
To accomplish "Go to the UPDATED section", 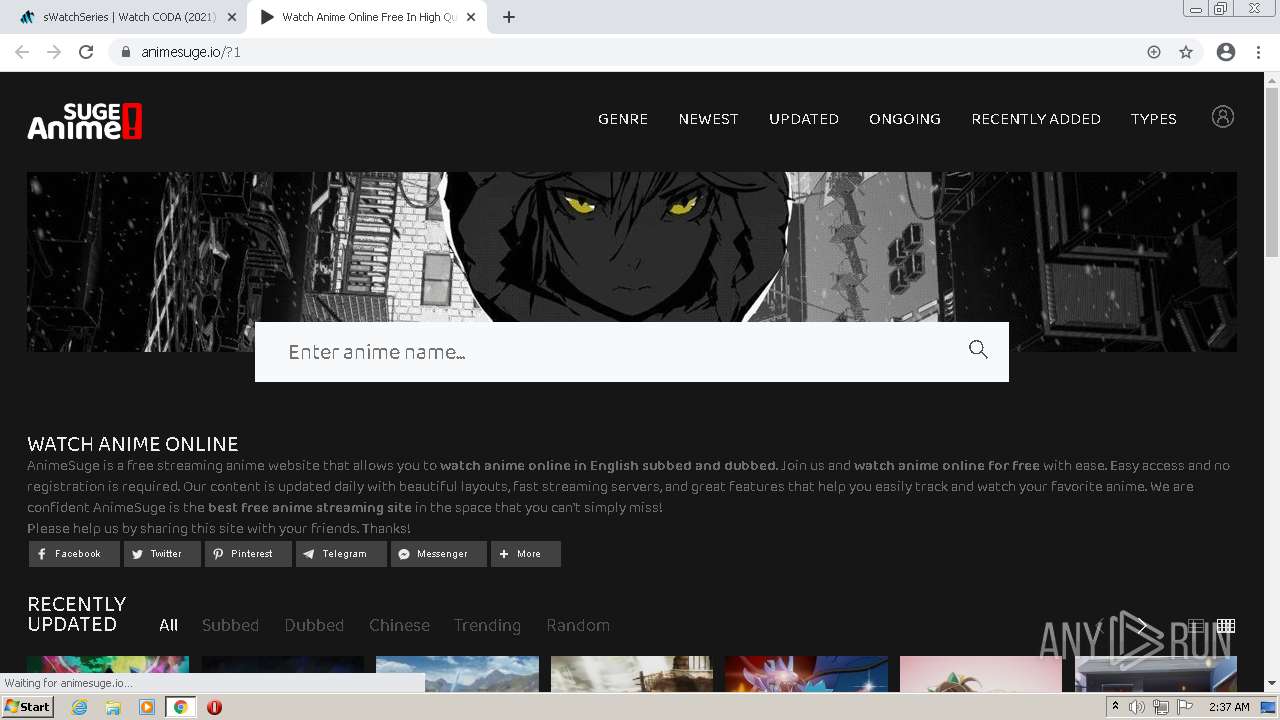I will coord(804,119).
